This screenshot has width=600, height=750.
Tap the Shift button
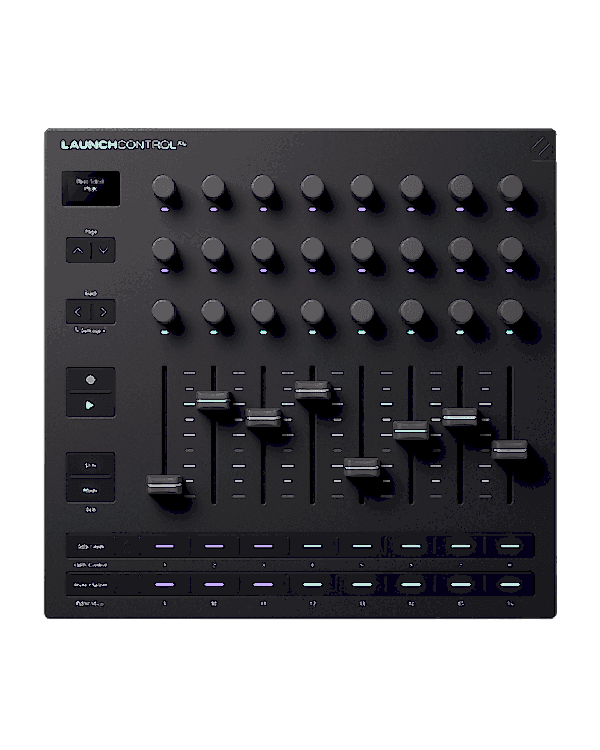[90, 465]
